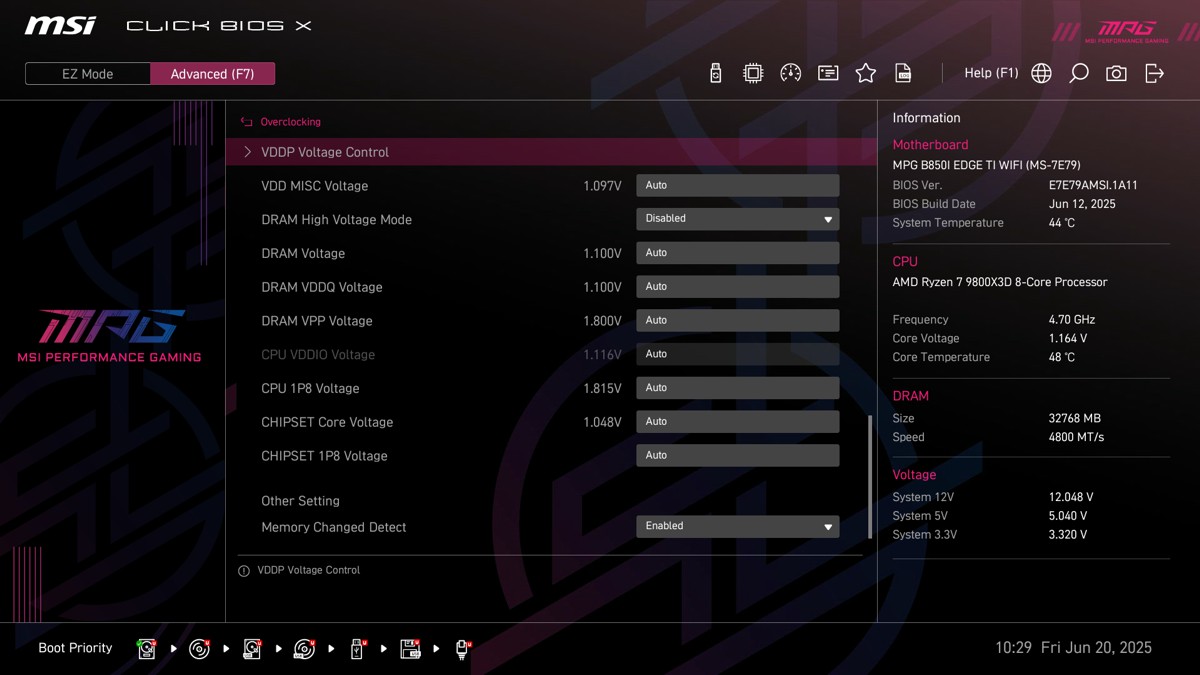Switch to EZ Mode
The width and height of the screenshot is (1200, 675).
click(88, 74)
